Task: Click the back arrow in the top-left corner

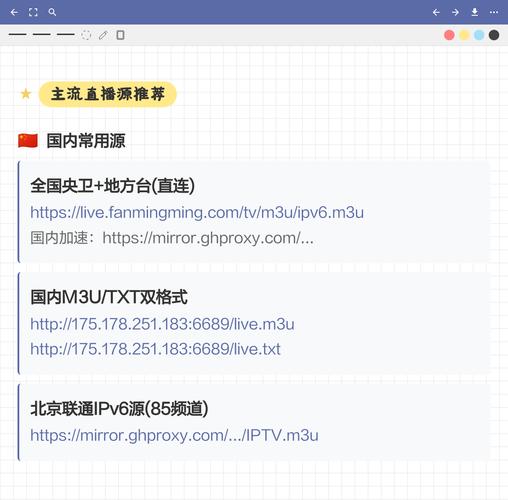Action: tap(14, 12)
